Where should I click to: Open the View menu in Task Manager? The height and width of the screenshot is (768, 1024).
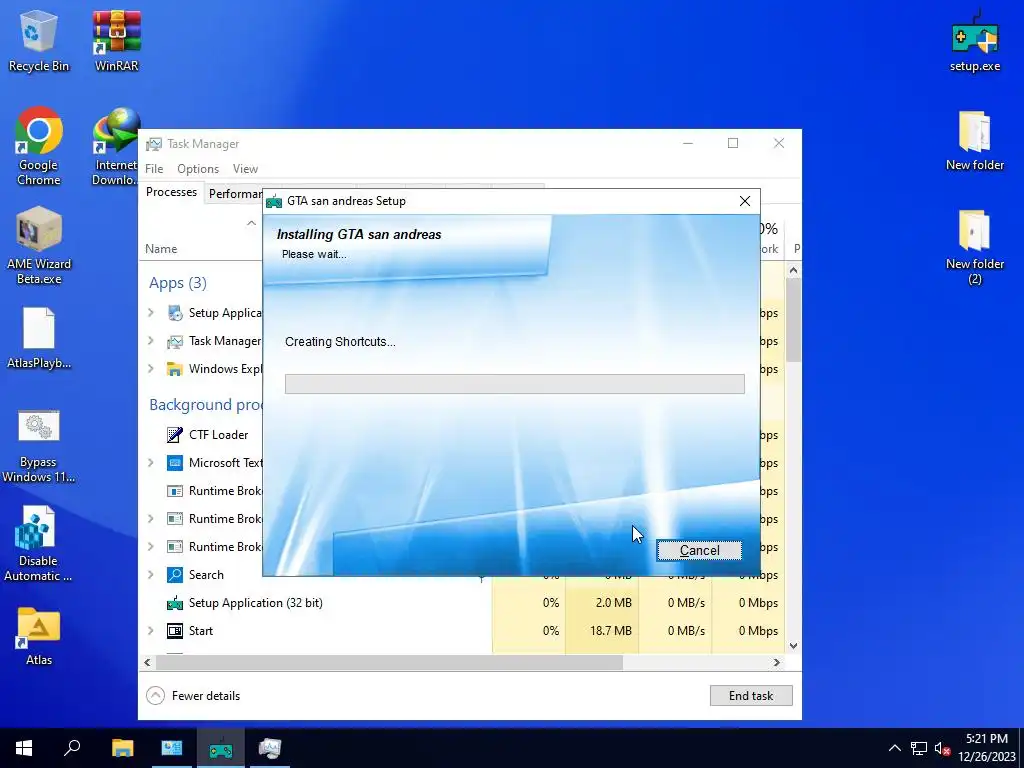245,168
